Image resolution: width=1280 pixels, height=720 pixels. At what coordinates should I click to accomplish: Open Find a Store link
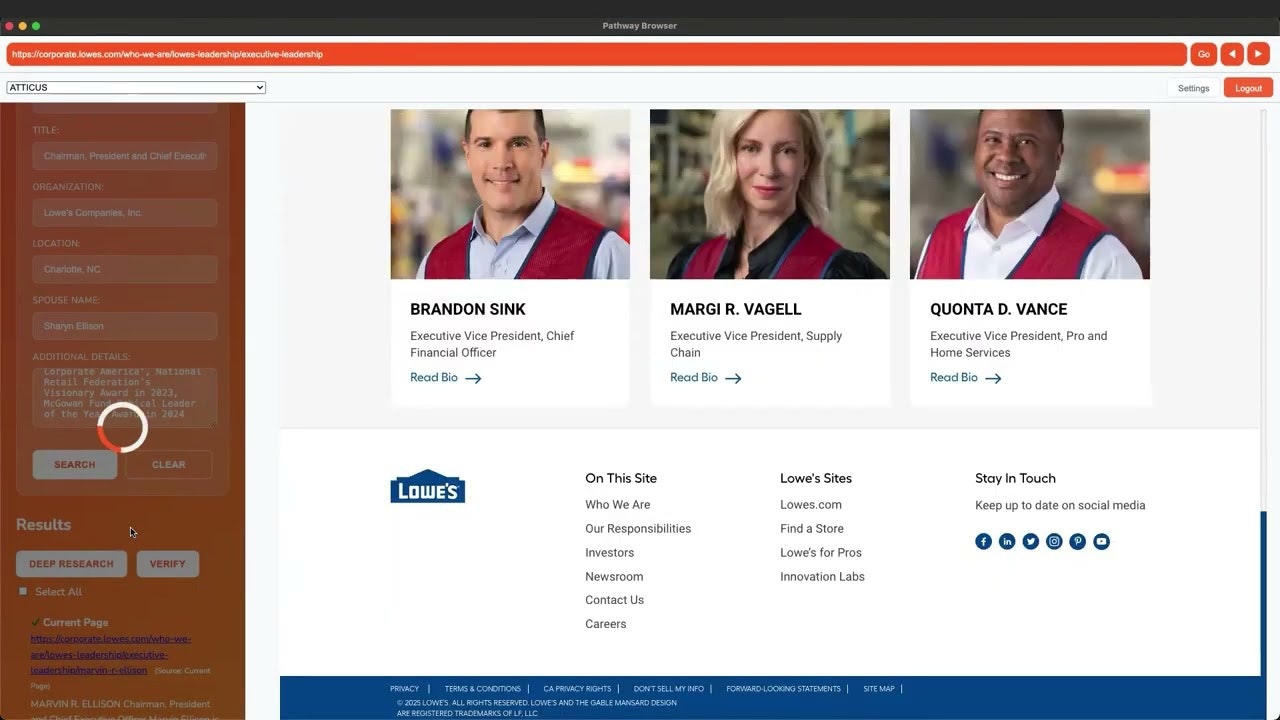812,529
